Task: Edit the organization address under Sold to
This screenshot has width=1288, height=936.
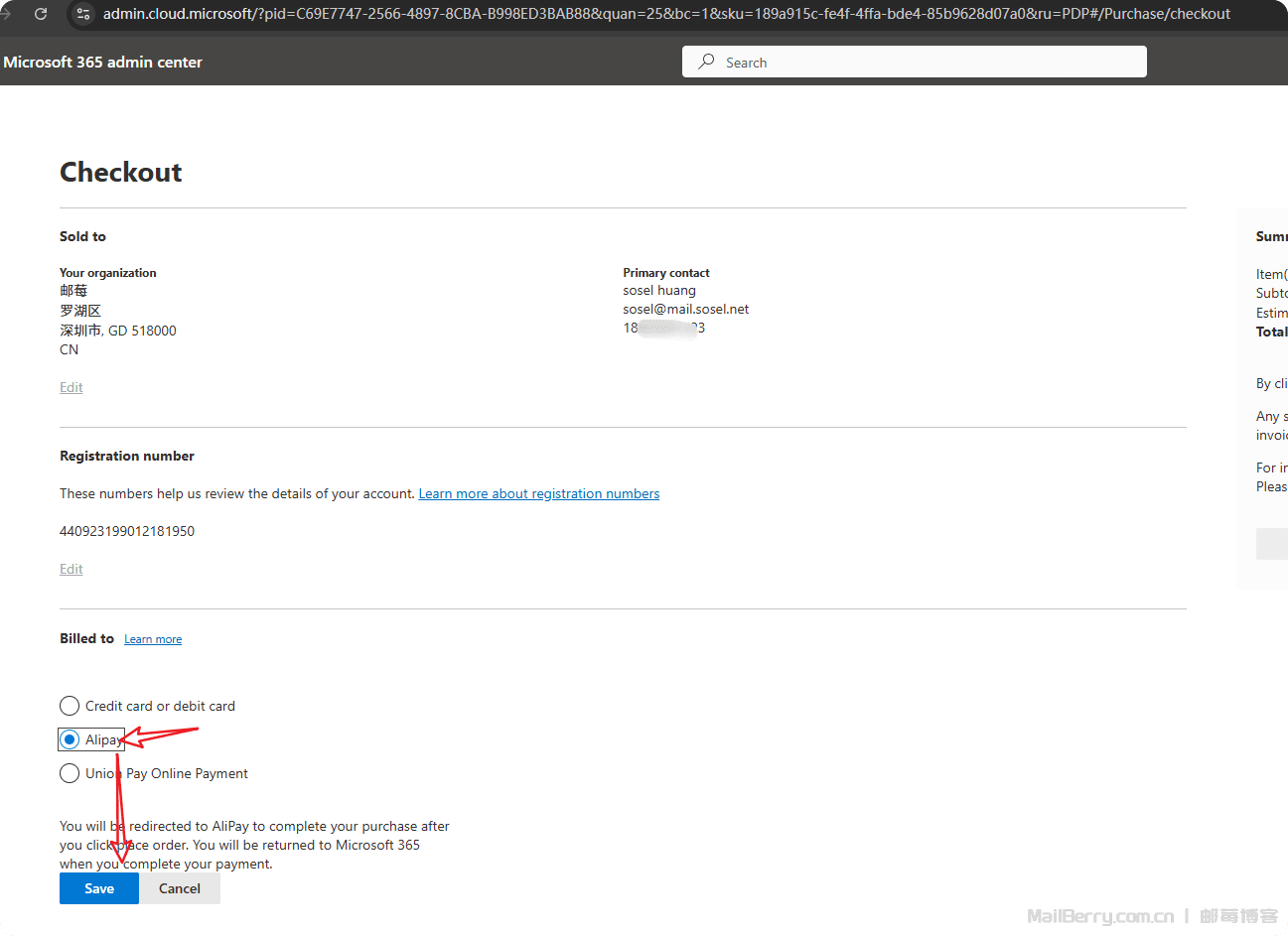Action: pyautogui.click(x=71, y=387)
